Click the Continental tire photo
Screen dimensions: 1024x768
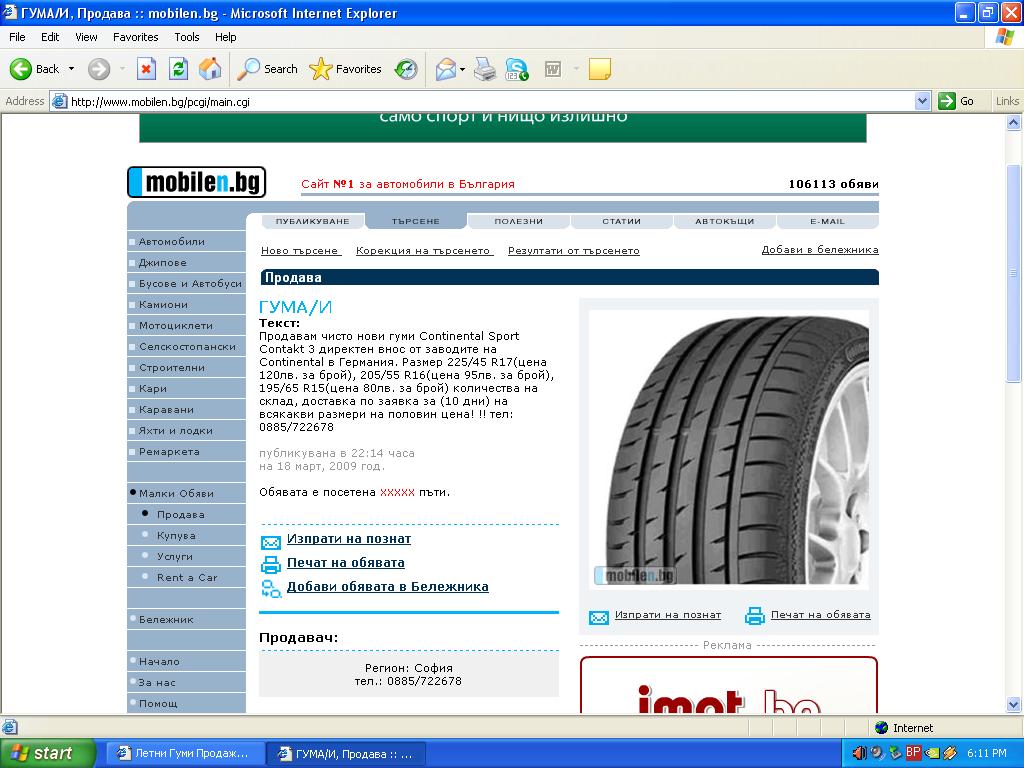(x=728, y=448)
